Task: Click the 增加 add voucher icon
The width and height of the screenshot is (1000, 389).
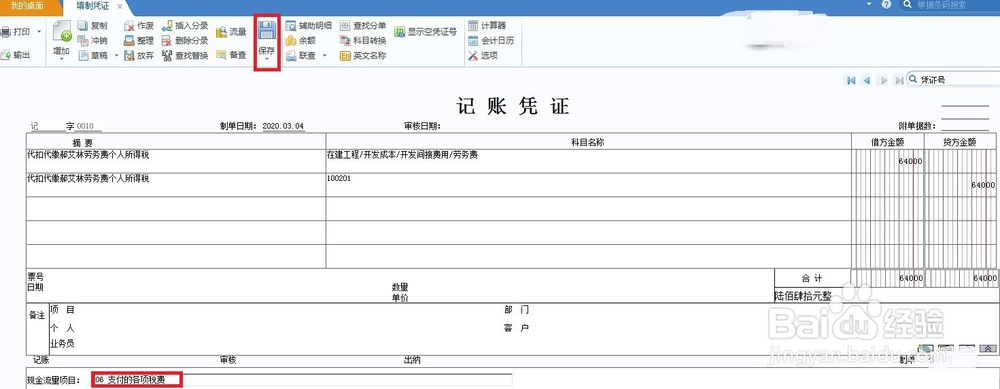Action: pos(61,33)
